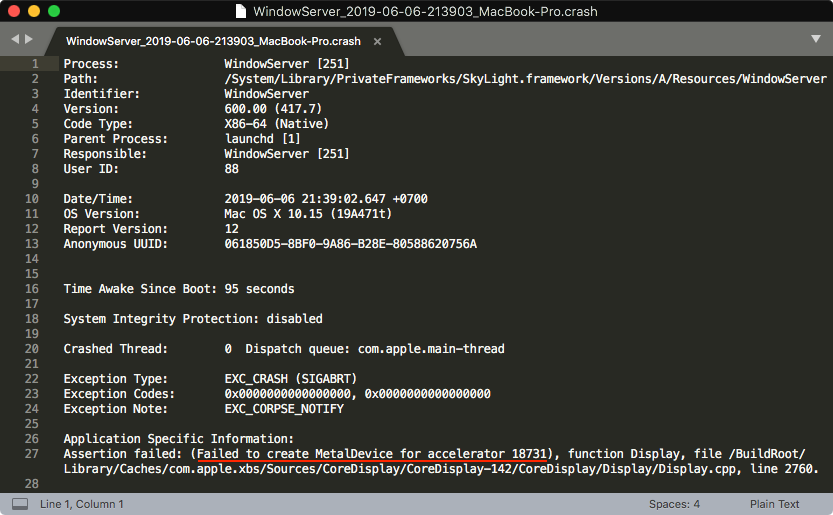This screenshot has width=833, height=515.
Task: Click the window title file name
Action: (425, 11)
